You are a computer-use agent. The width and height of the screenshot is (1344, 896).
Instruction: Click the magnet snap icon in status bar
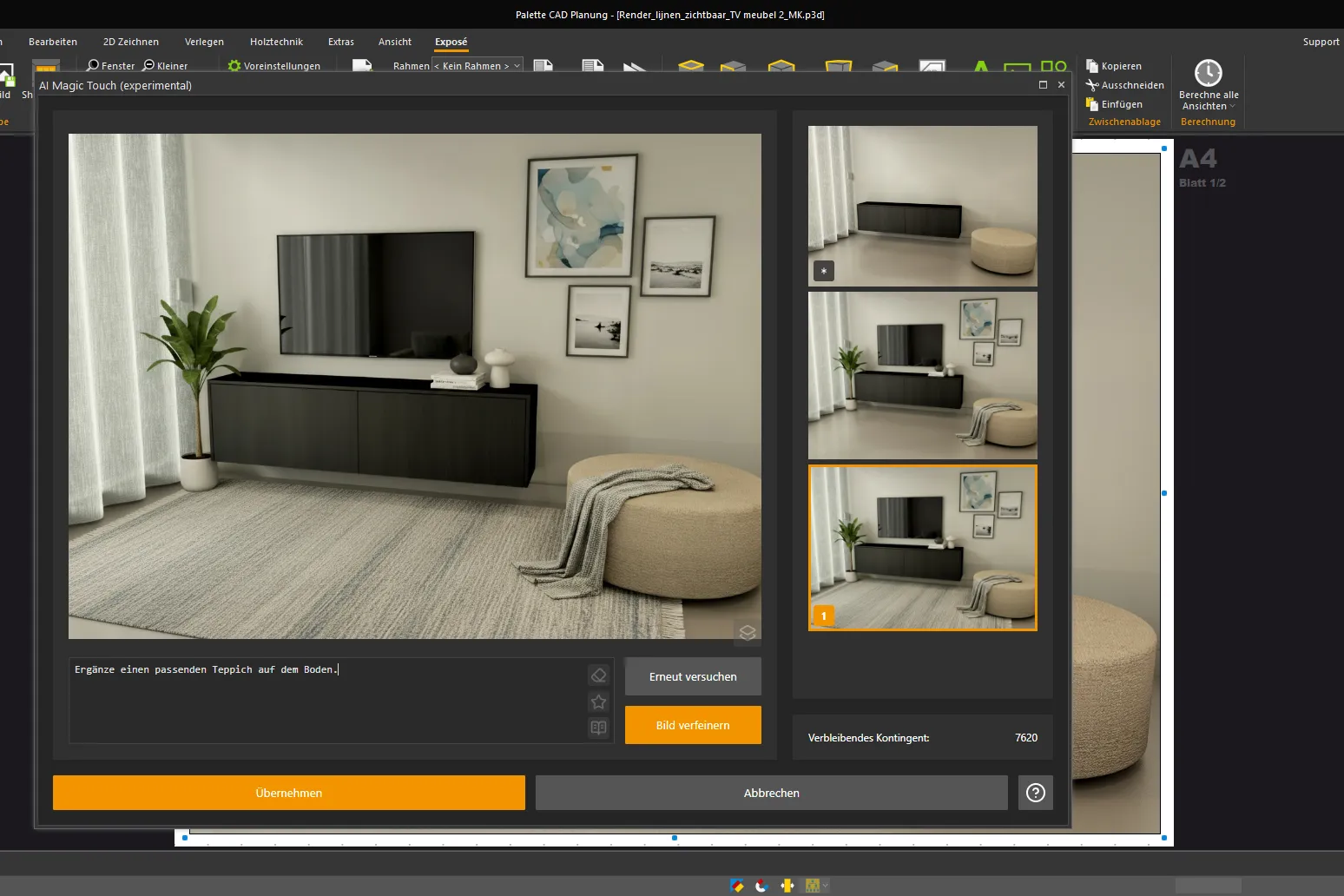click(762, 886)
